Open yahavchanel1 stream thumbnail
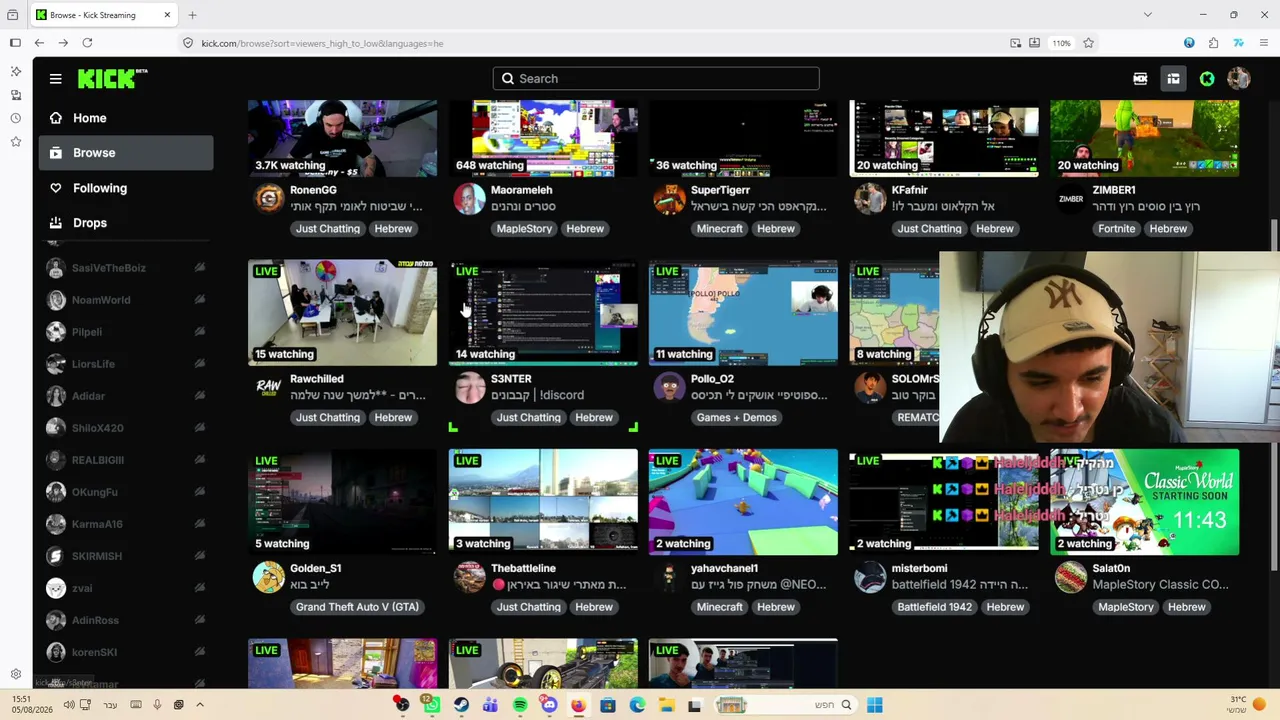 743,502
